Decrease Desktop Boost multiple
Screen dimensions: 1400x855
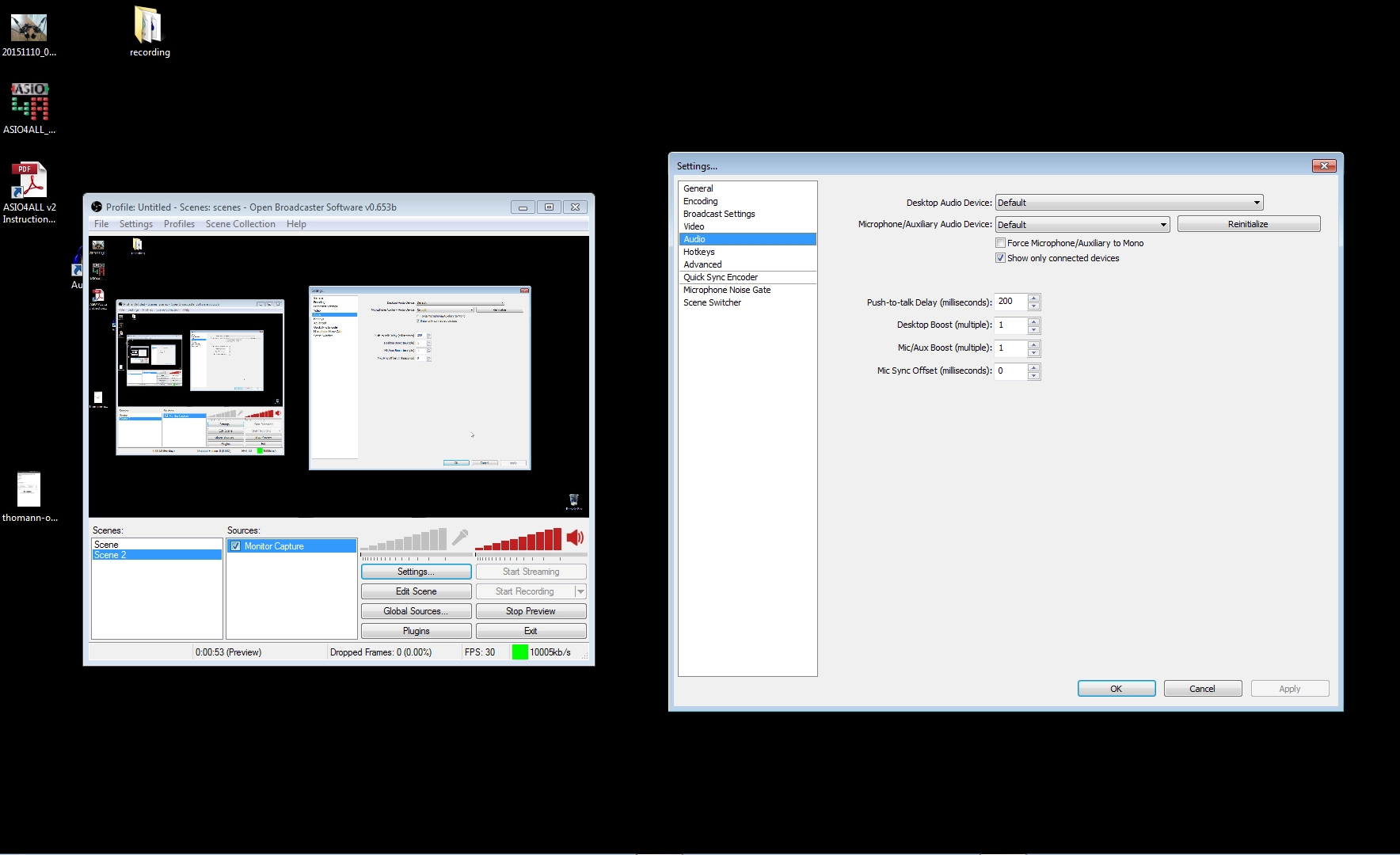click(x=1033, y=329)
